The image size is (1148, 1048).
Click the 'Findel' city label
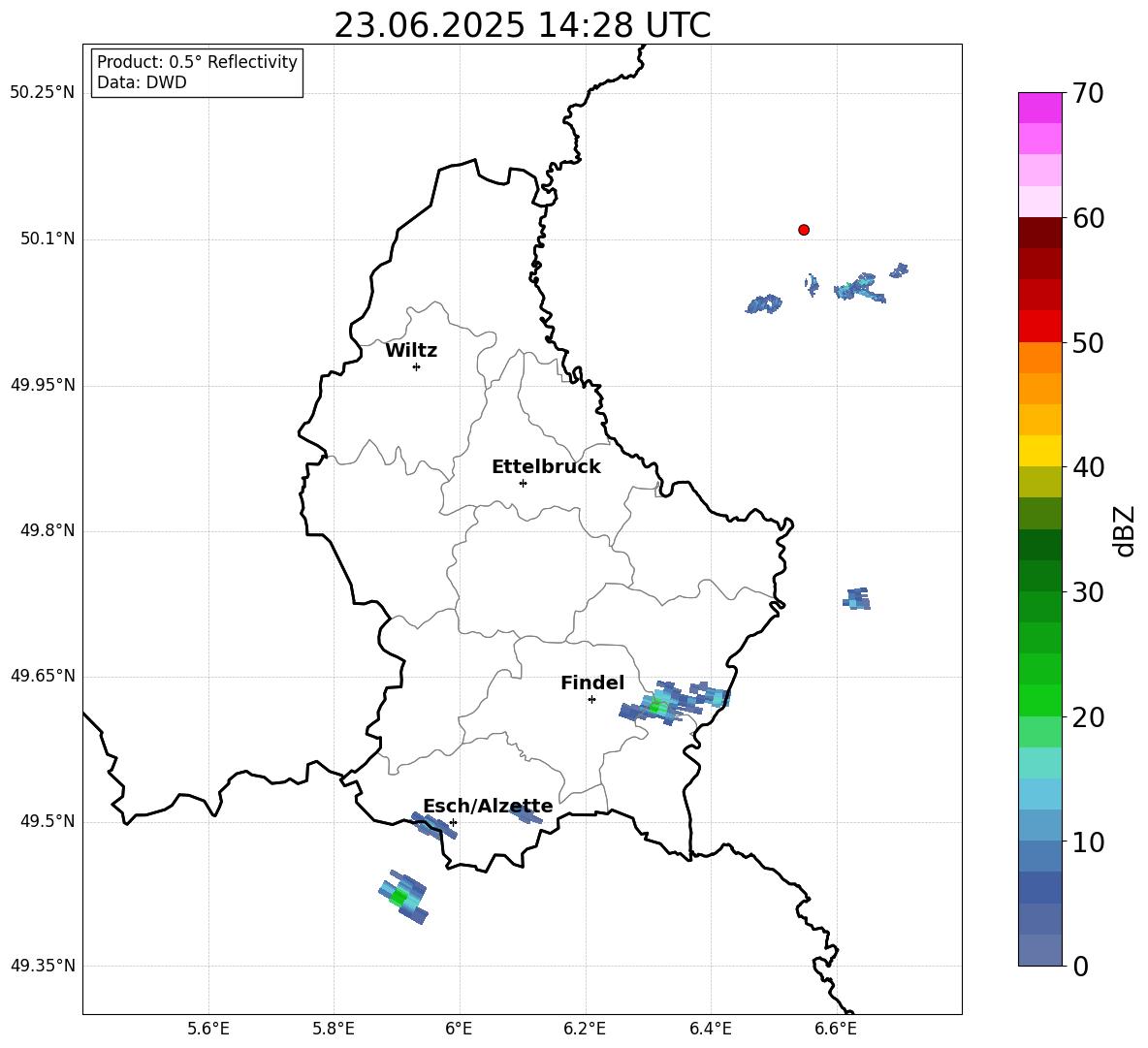[x=592, y=683]
